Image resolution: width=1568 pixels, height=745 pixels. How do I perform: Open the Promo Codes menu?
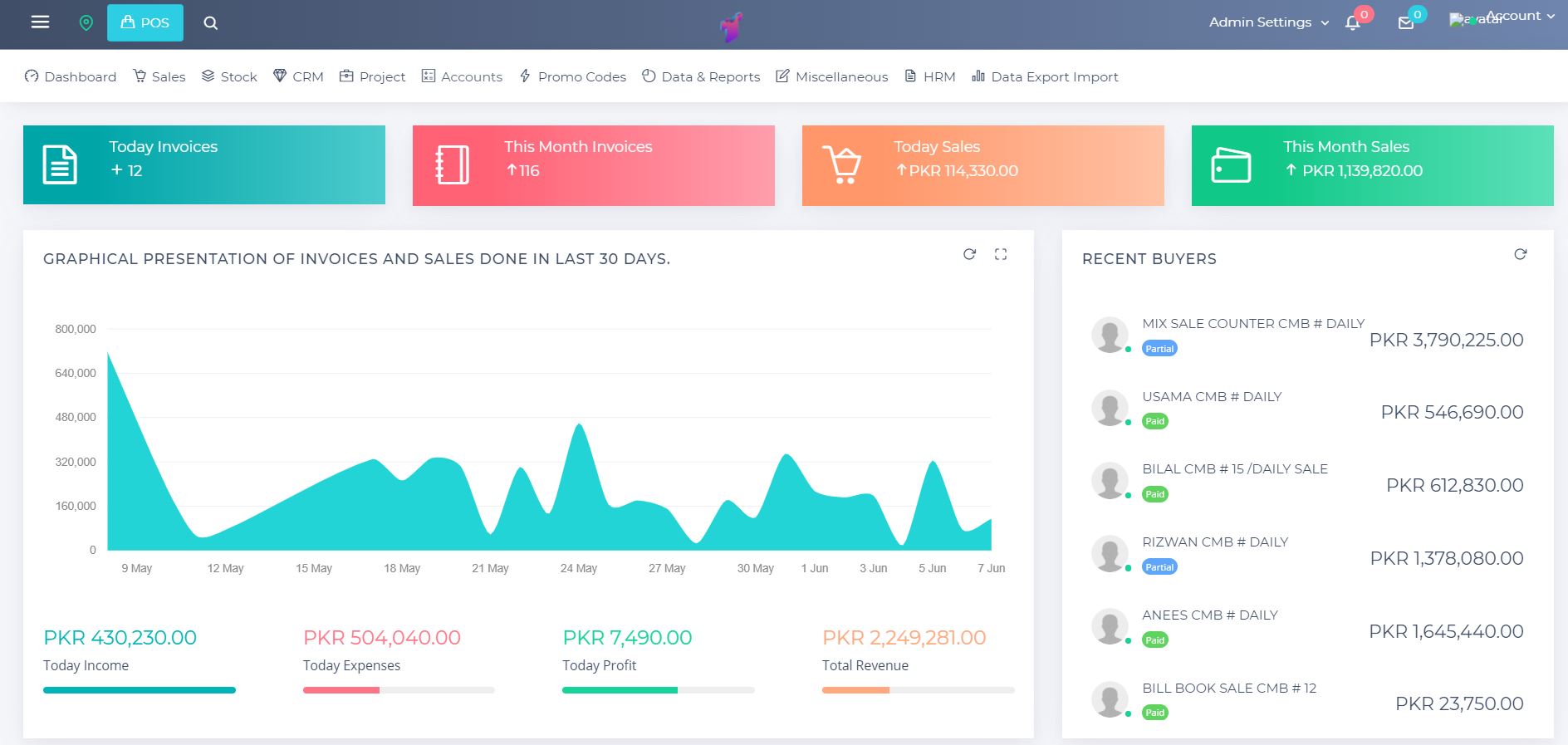573,76
